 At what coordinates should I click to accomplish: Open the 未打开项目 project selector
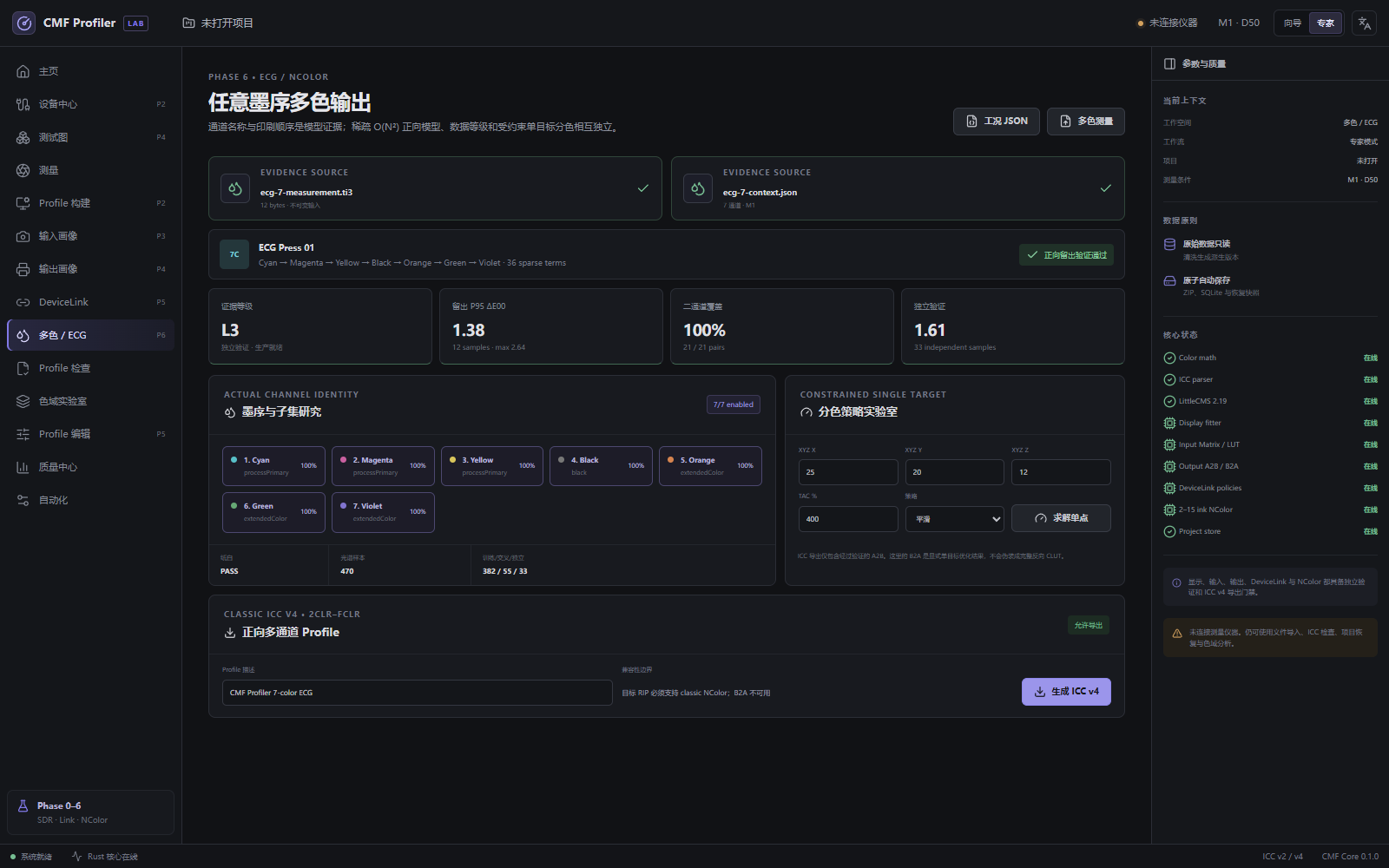click(x=218, y=23)
